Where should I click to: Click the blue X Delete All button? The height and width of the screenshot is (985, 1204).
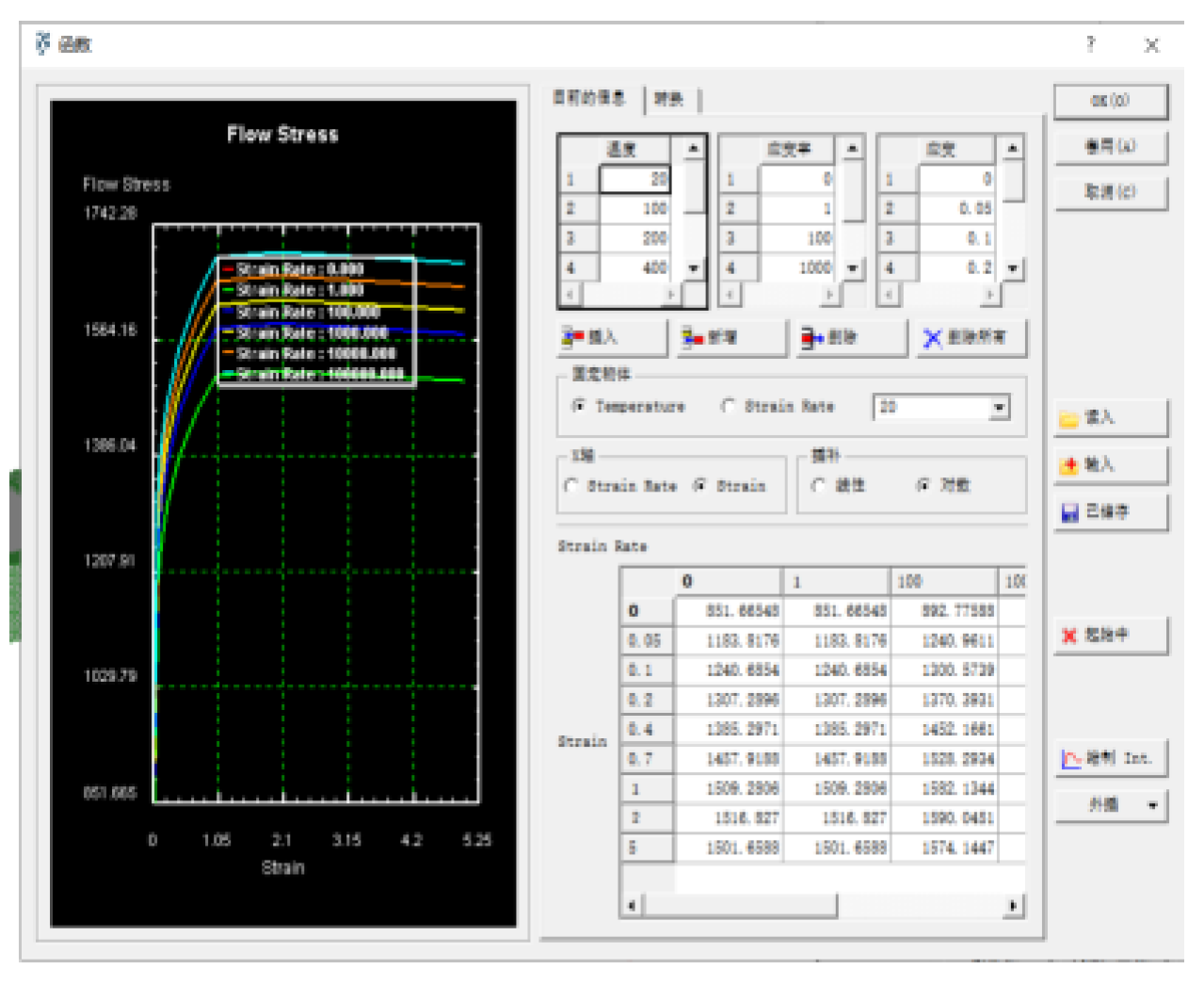(971, 337)
